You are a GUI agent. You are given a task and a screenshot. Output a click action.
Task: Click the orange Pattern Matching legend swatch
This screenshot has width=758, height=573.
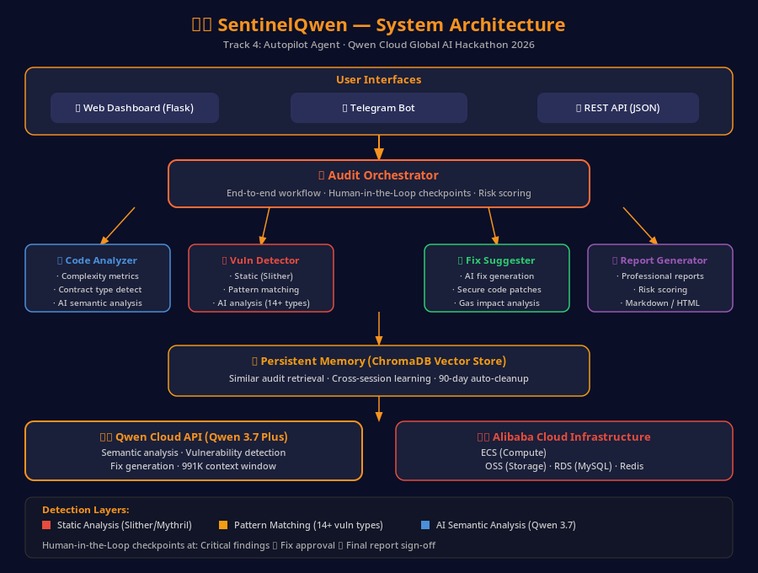pos(223,525)
